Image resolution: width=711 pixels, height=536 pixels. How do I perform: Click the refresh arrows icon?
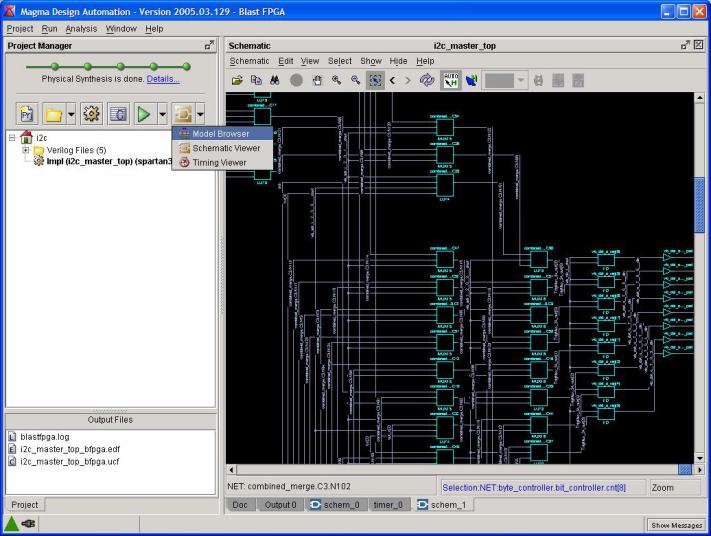coord(427,81)
